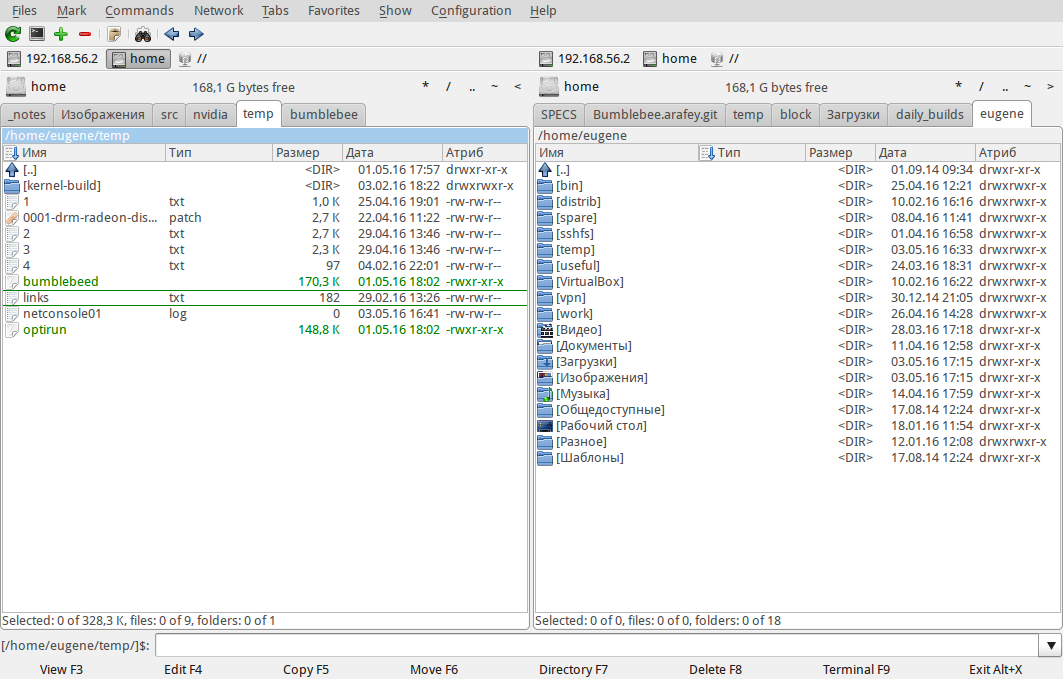Click the green plus select-group icon
The width and height of the screenshot is (1063, 679).
61,34
